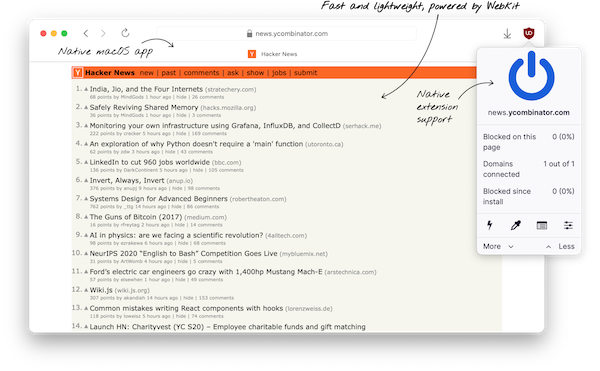Viewport: 600px width, 371px height.
Task: Open 'The Guns of Bitcoin (2017)'
Action: pos(136,217)
